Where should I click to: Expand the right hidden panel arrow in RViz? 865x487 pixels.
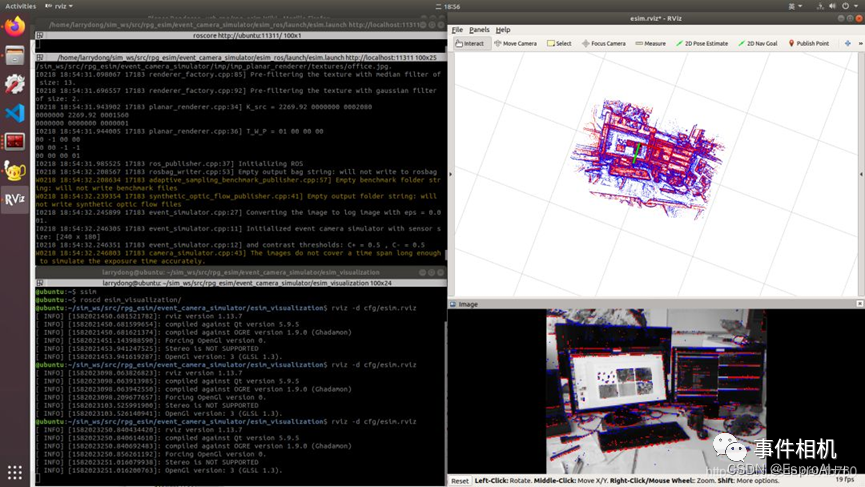[861, 174]
